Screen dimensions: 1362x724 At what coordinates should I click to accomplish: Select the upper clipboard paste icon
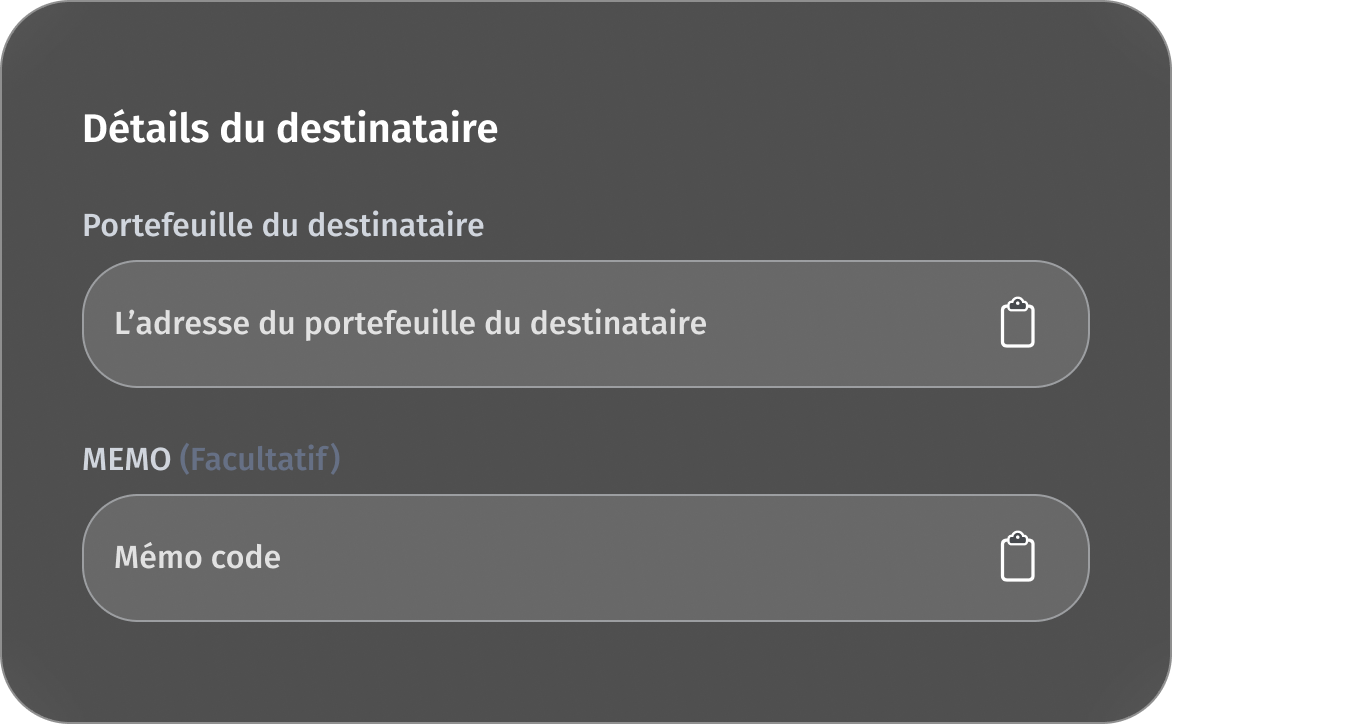(1017, 324)
